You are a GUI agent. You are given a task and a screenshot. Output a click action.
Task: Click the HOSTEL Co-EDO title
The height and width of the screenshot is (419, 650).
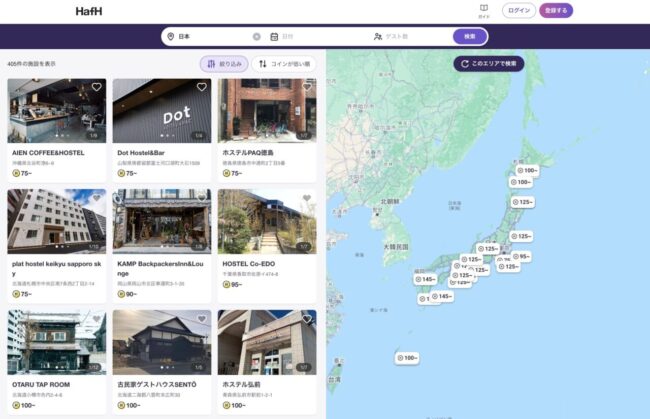[249, 264]
